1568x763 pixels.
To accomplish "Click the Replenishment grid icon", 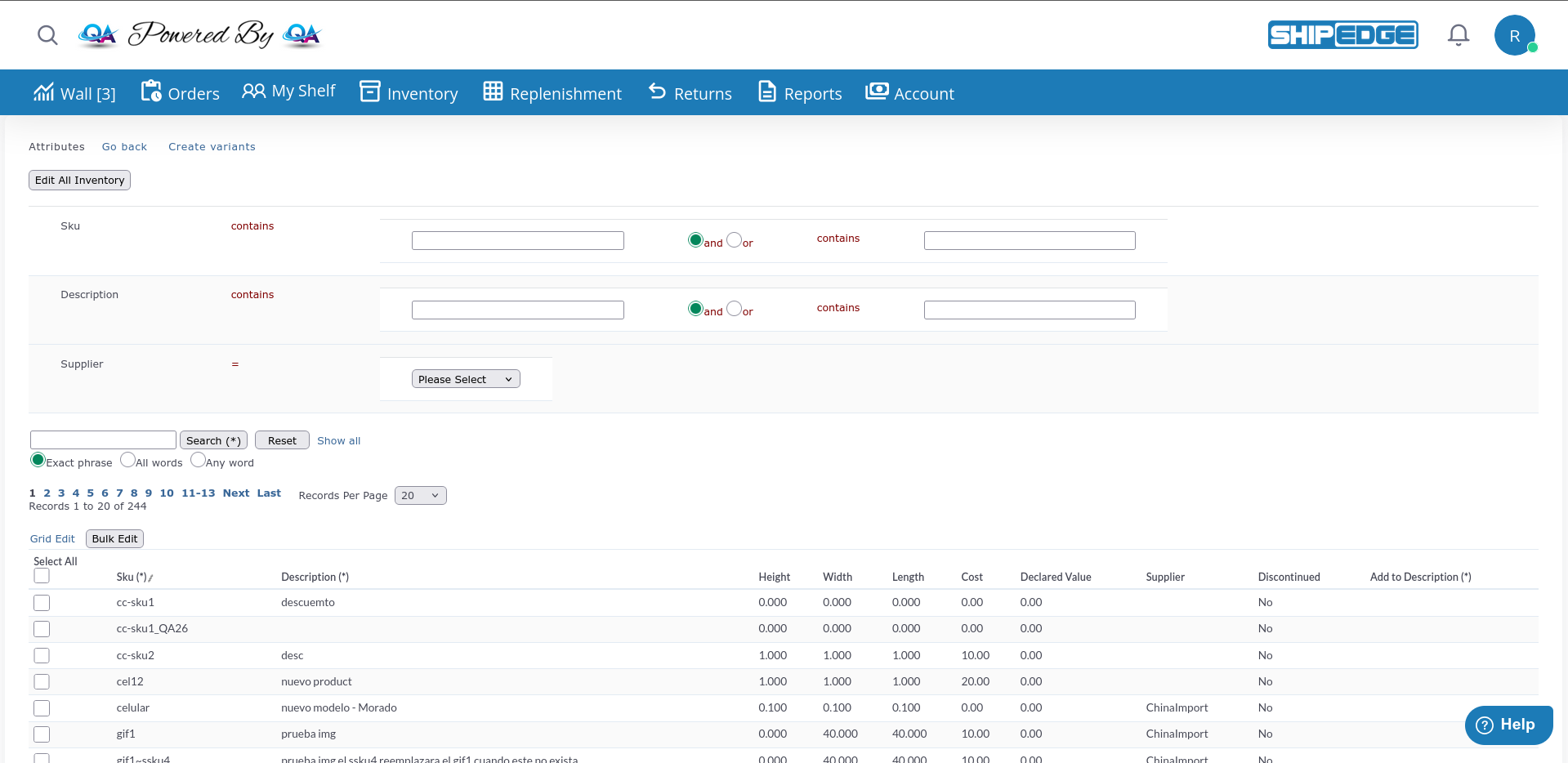I will (x=492, y=92).
